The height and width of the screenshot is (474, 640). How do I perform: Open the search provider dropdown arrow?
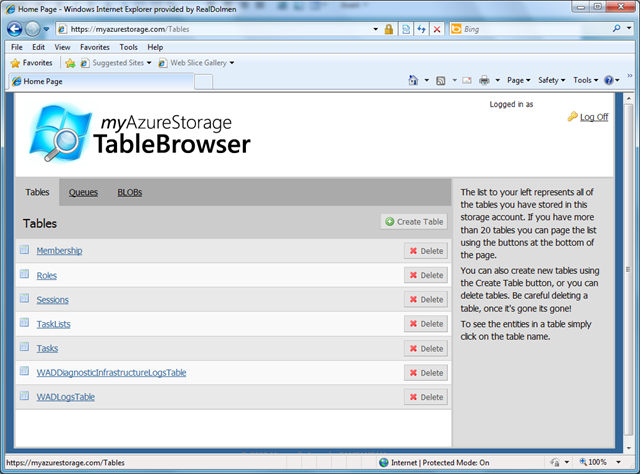tap(629, 29)
